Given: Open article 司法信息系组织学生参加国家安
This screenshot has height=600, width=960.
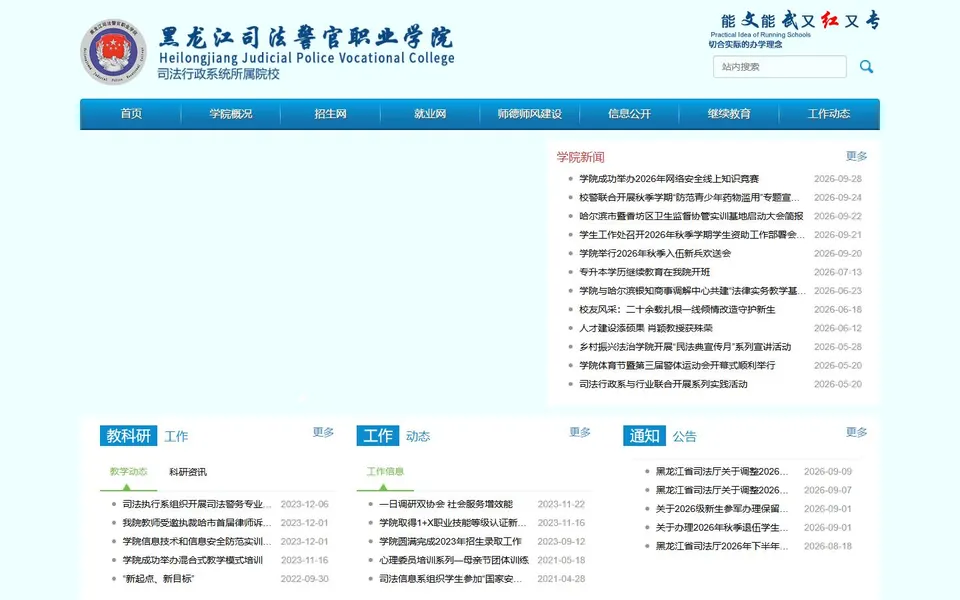Looking at the screenshot, I should [451, 579].
